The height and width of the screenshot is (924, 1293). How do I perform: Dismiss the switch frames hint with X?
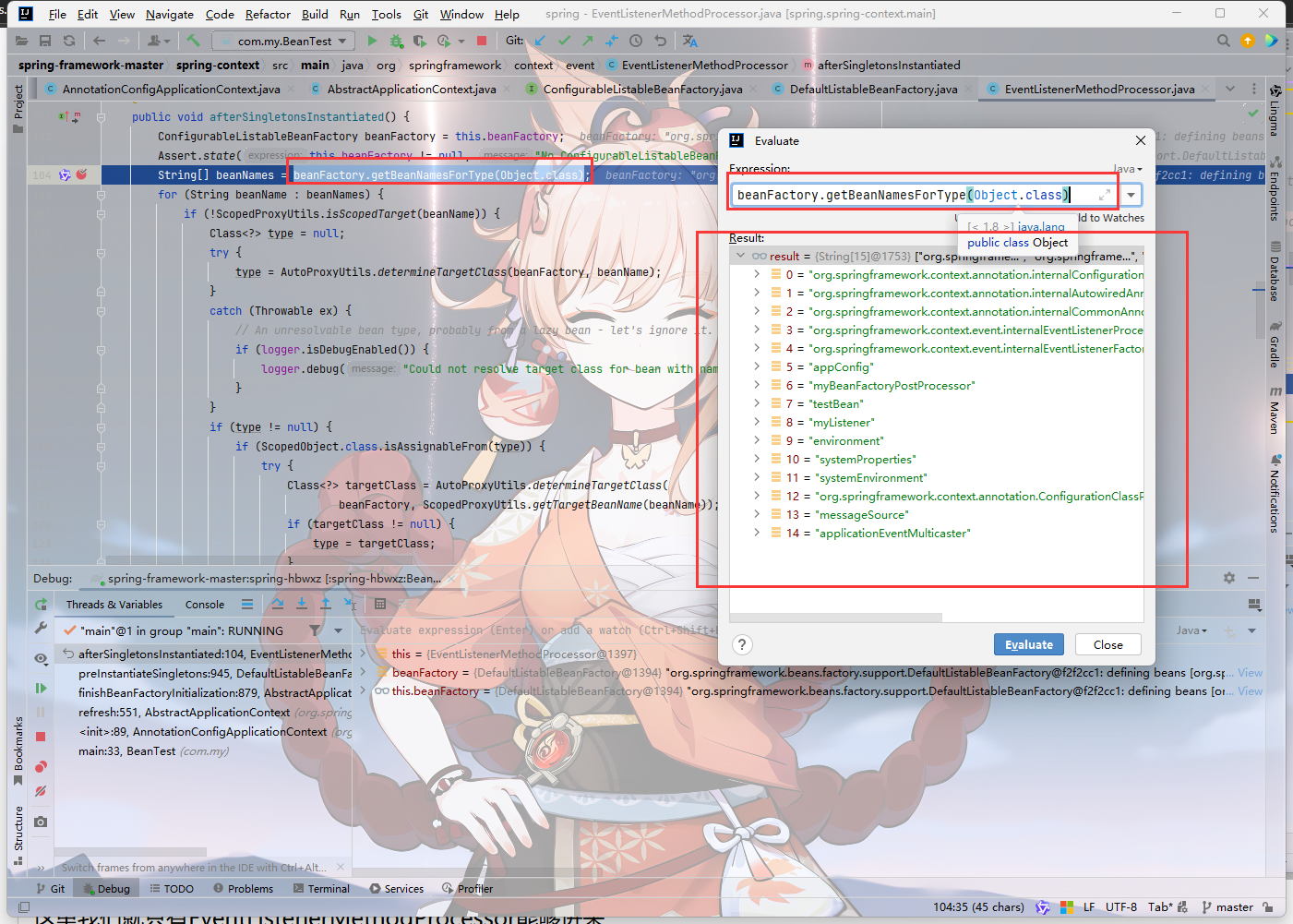(x=340, y=867)
